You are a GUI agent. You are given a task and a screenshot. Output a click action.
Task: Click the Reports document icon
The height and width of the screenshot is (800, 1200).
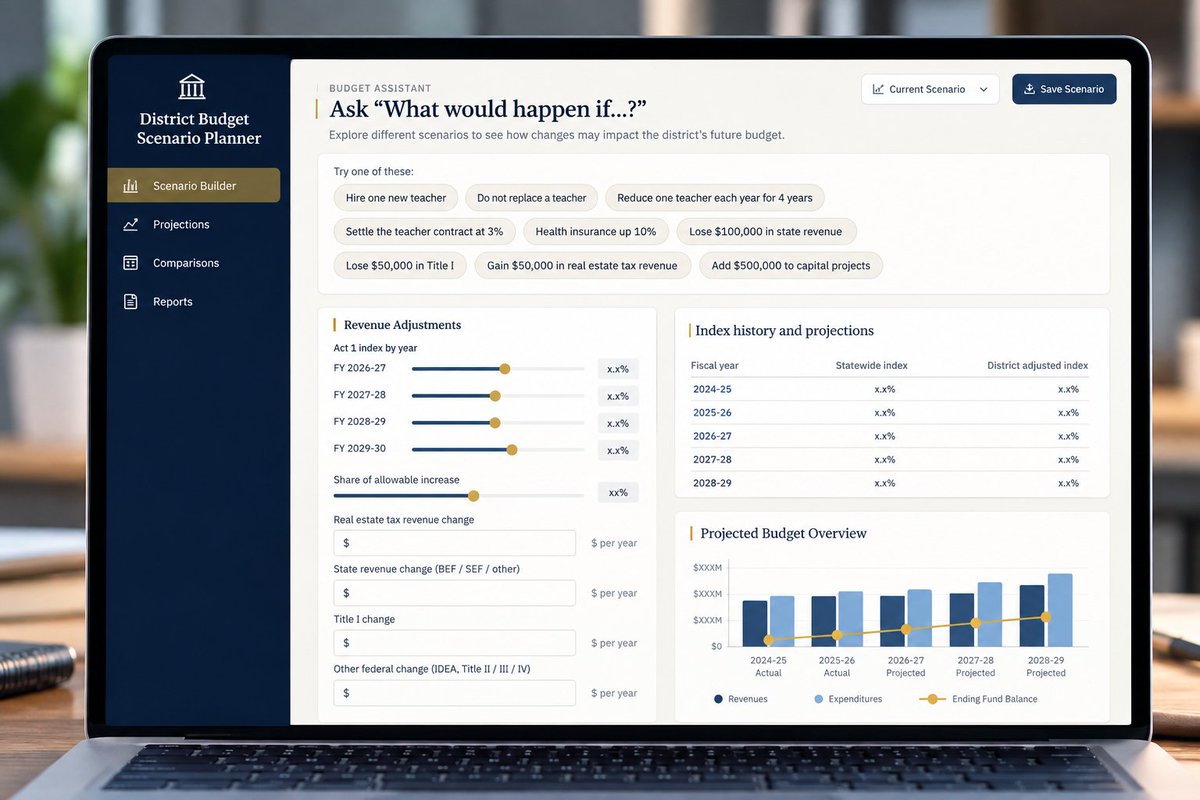(x=130, y=301)
